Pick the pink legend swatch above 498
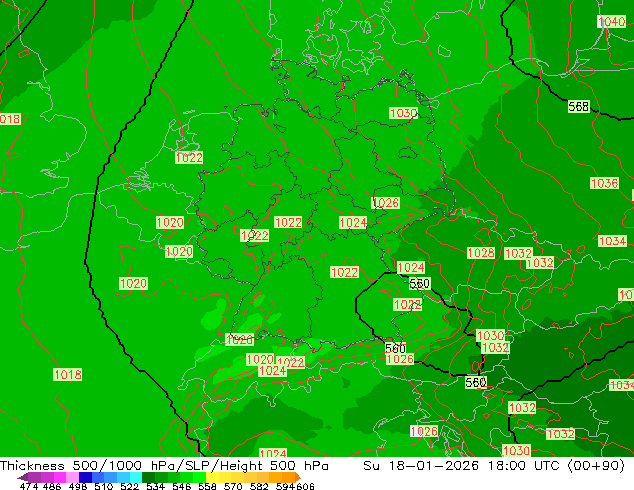This screenshot has width=634, height=490. tap(72, 477)
